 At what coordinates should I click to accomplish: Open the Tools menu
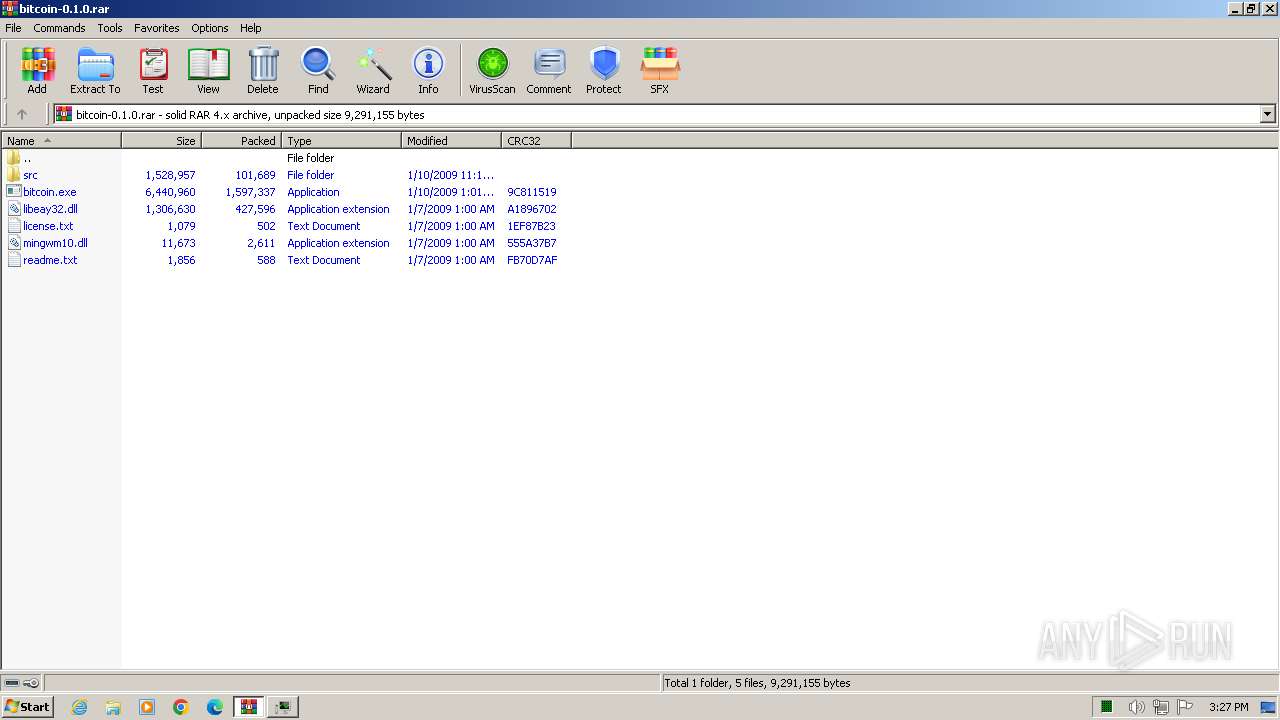110,28
